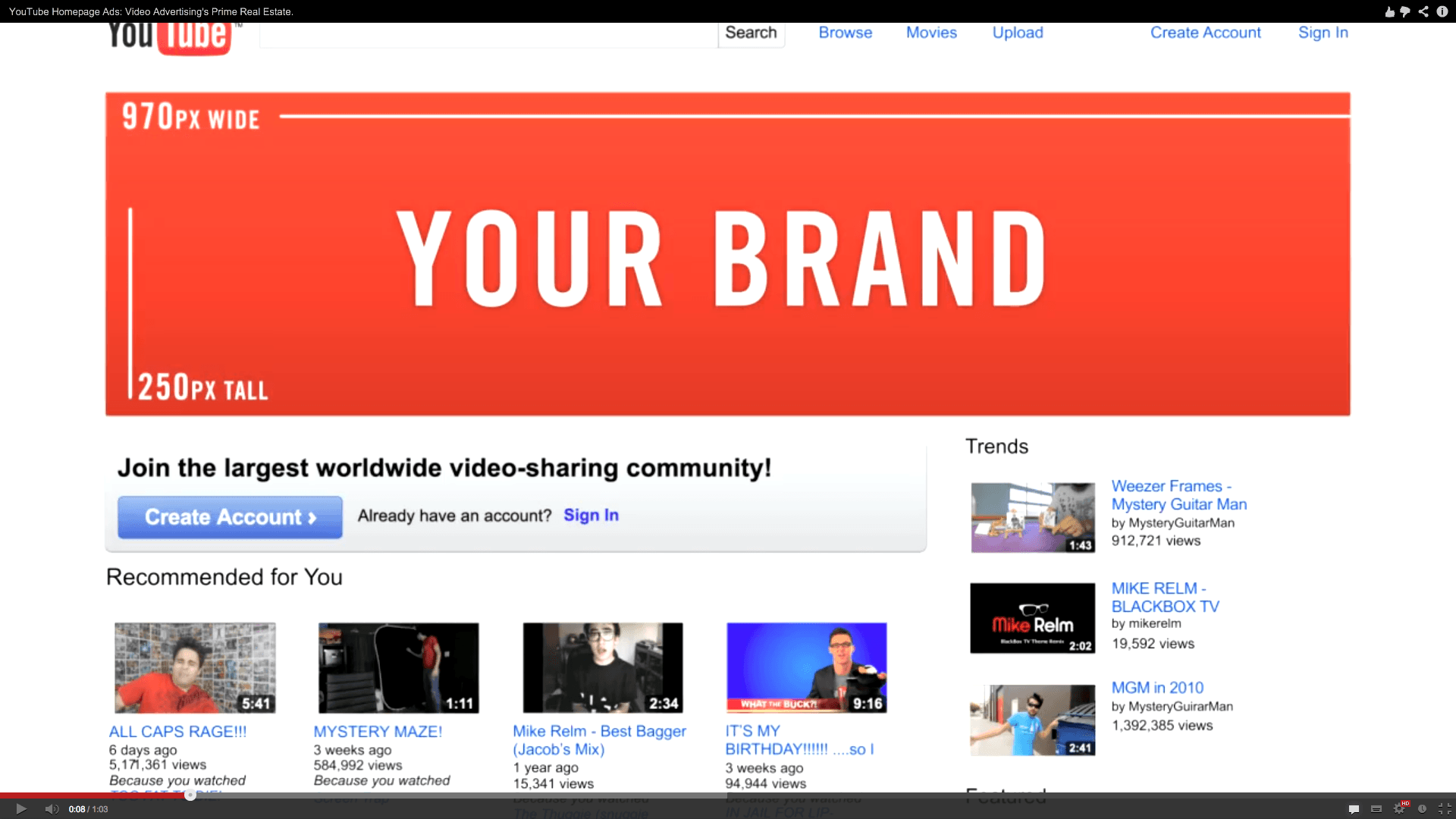This screenshot has width=1456, height=819.
Task: Mute audio with the speaker icon
Action: pyautogui.click(x=52, y=809)
